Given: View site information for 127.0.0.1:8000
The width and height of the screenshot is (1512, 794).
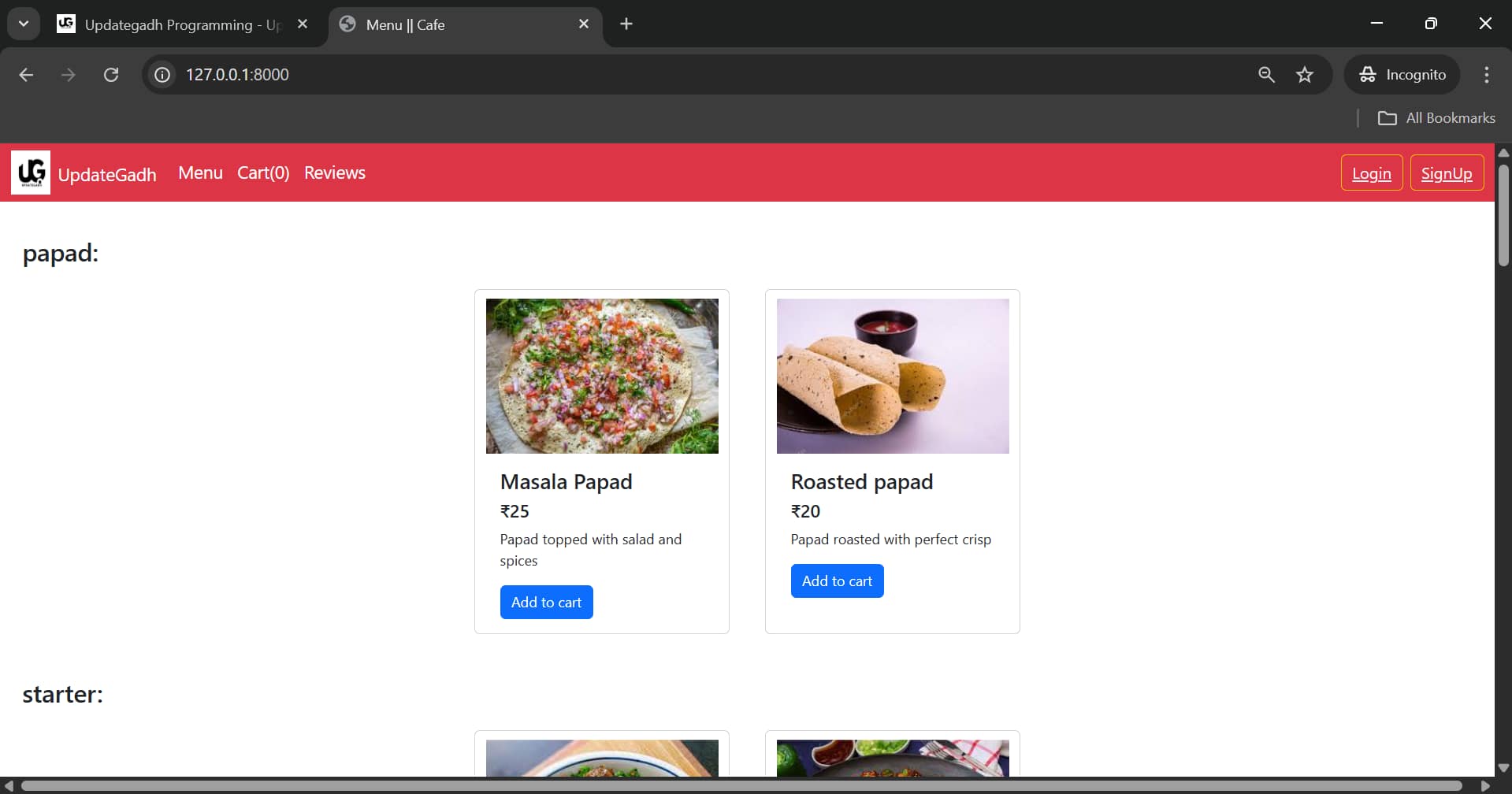Looking at the screenshot, I should (x=162, y=74).
